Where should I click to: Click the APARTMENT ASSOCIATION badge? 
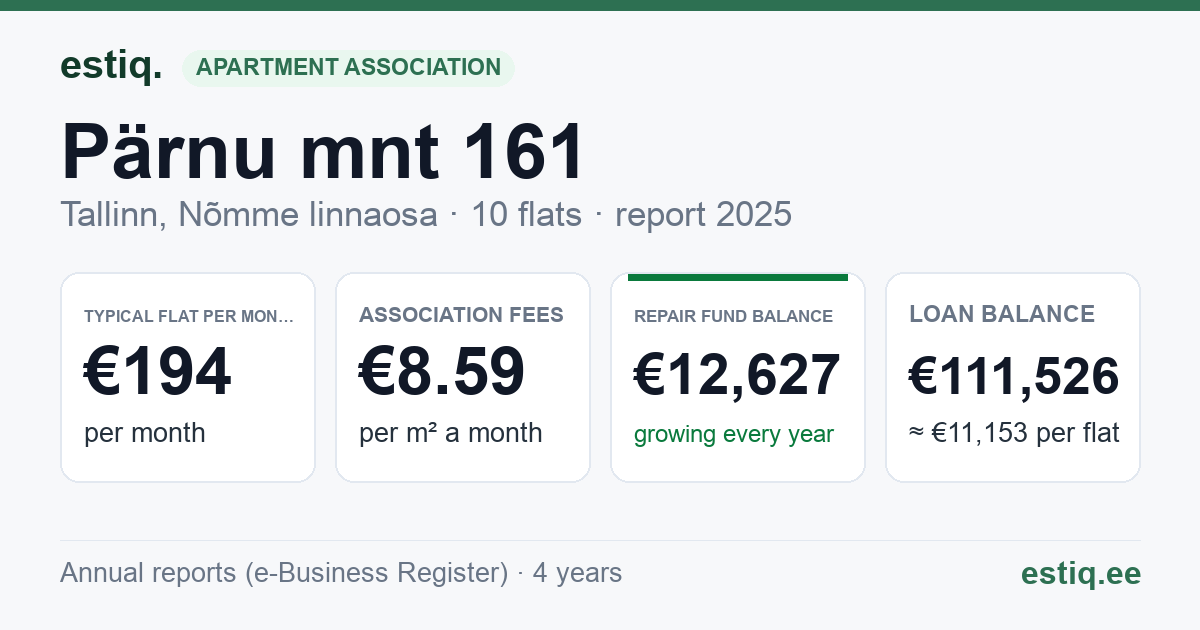click(x=348, y=67)
